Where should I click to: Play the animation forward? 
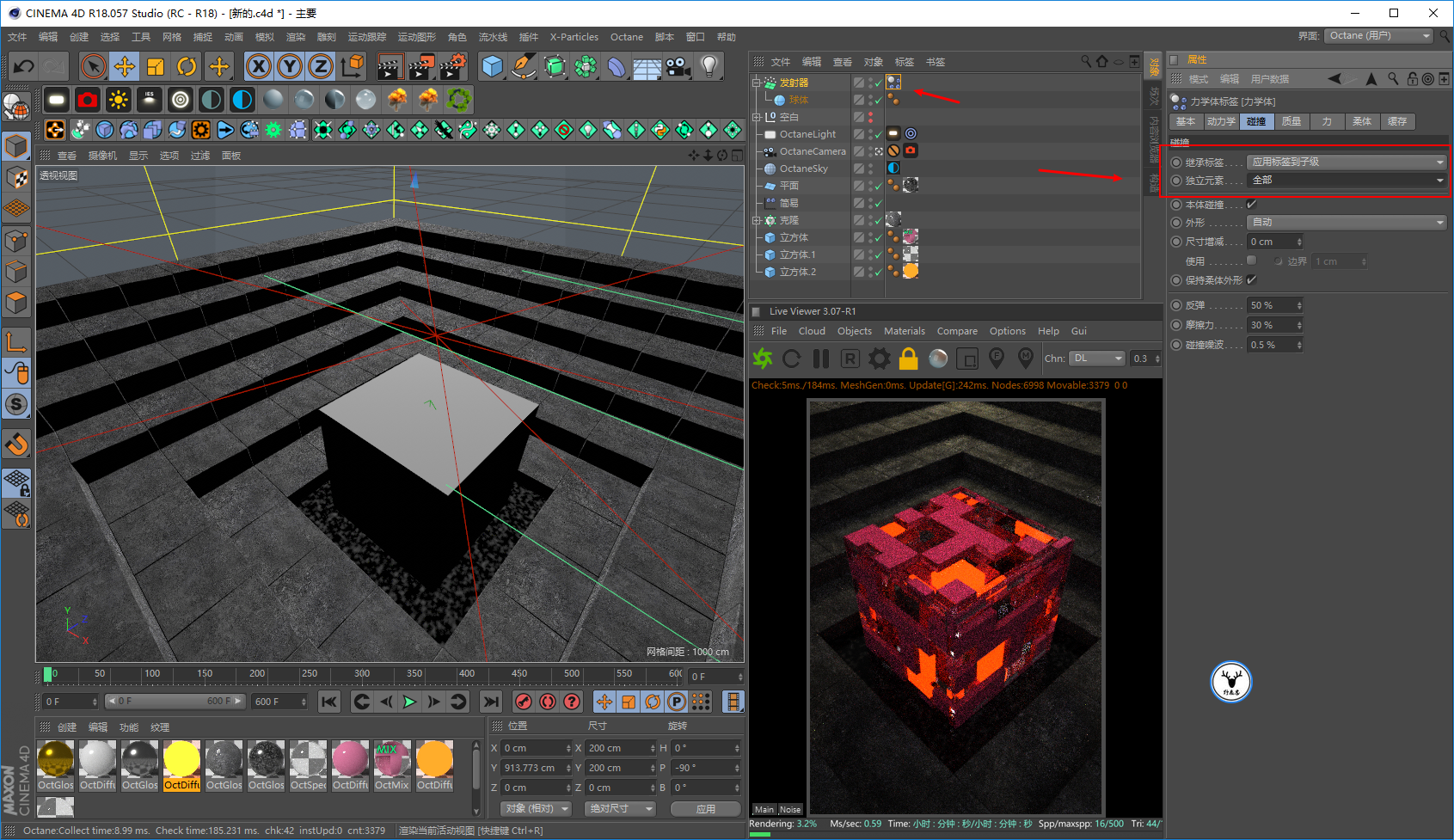tap(410, 702)
